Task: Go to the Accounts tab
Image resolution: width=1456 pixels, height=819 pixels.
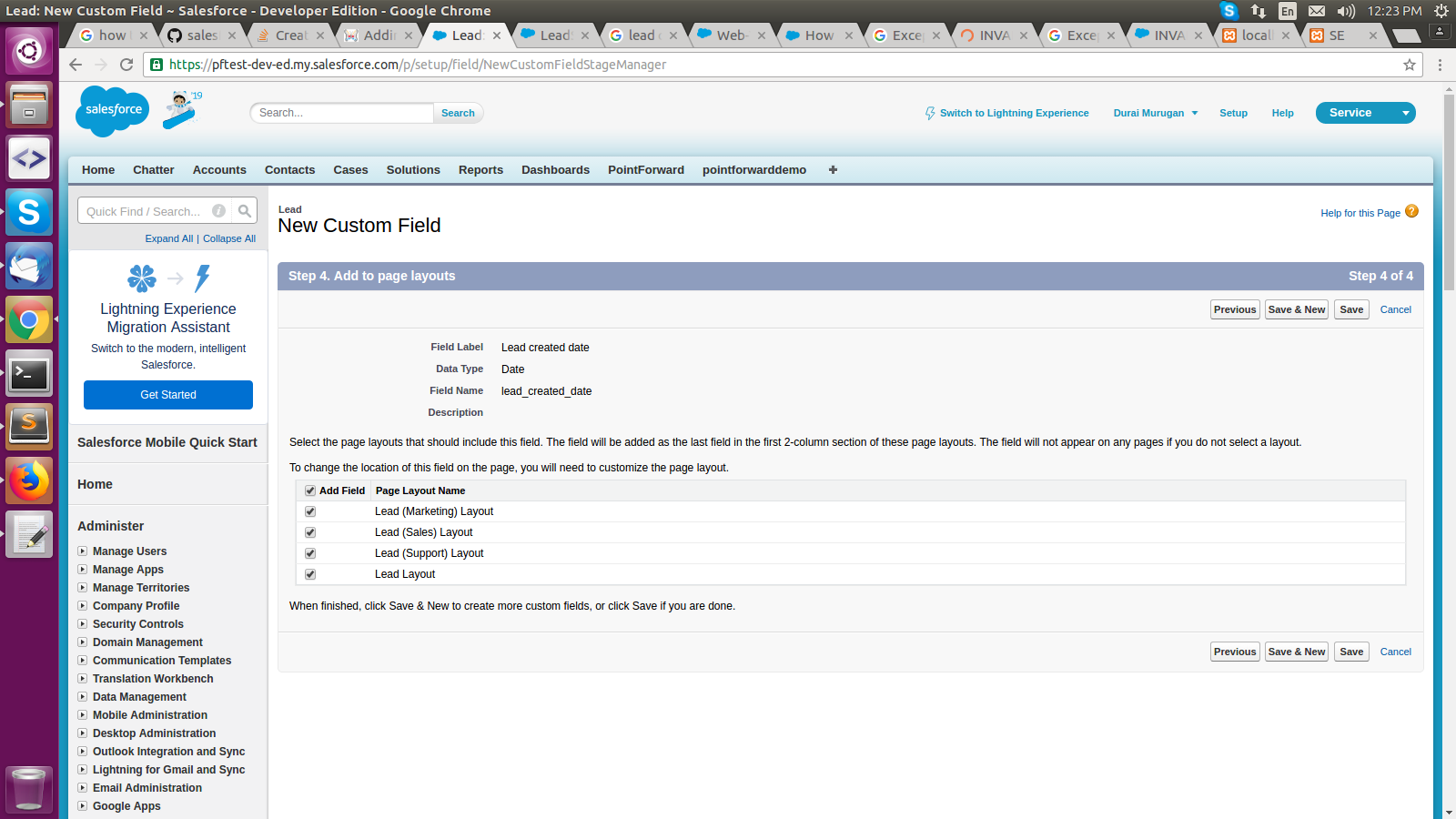Action: coord(219,170)
